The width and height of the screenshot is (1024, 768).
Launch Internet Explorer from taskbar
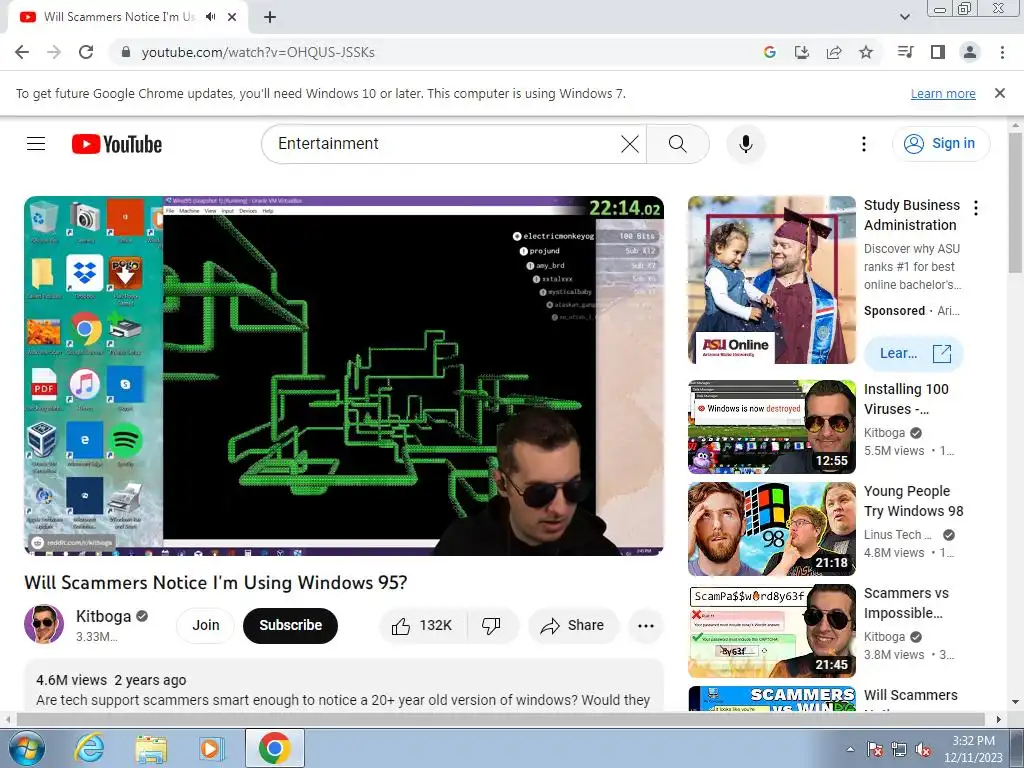(x=89, y=748)
